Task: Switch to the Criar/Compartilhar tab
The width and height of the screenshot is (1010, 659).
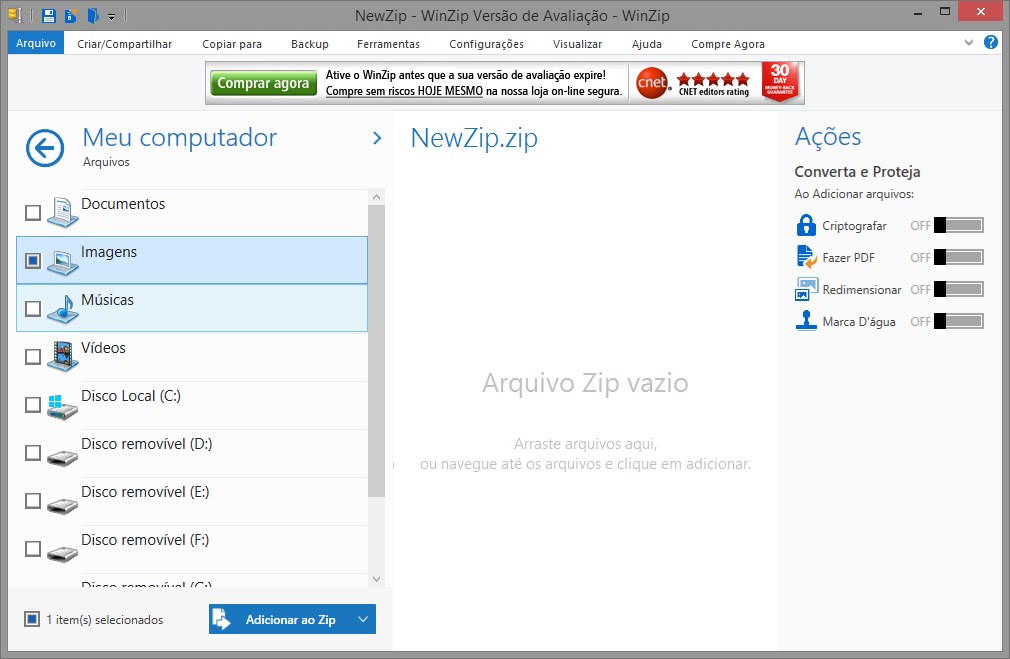Action: point(124,44)
